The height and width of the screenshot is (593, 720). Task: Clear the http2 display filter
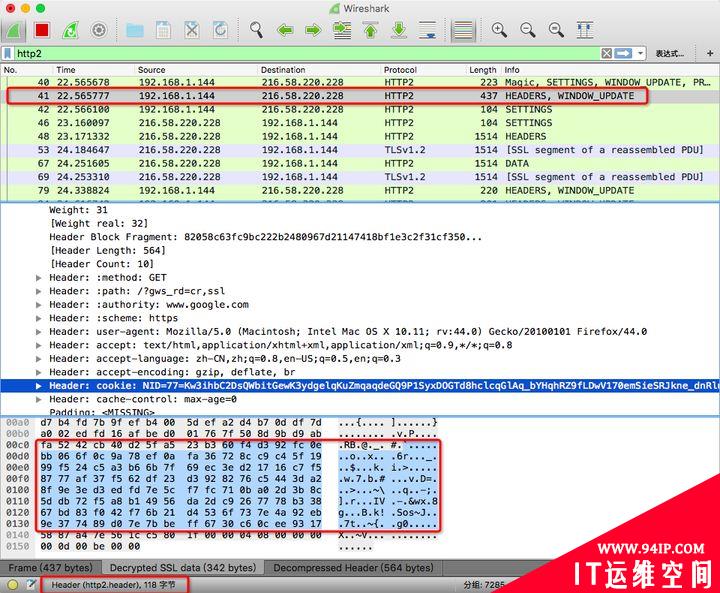[607, 54]
